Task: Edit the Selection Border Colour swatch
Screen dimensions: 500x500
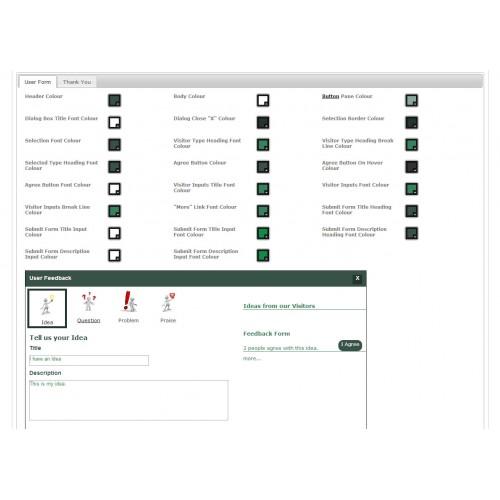Action: pos(412,123)
